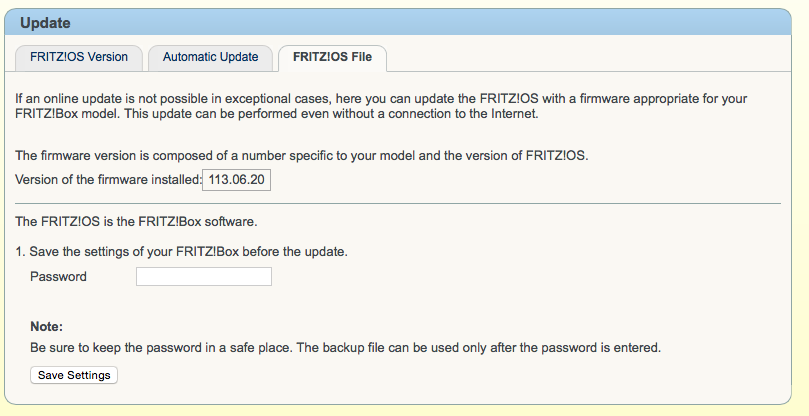Click step 1 'Save the settings' instruction
This screenshot has height=416, width=809.
click(180, 251)
